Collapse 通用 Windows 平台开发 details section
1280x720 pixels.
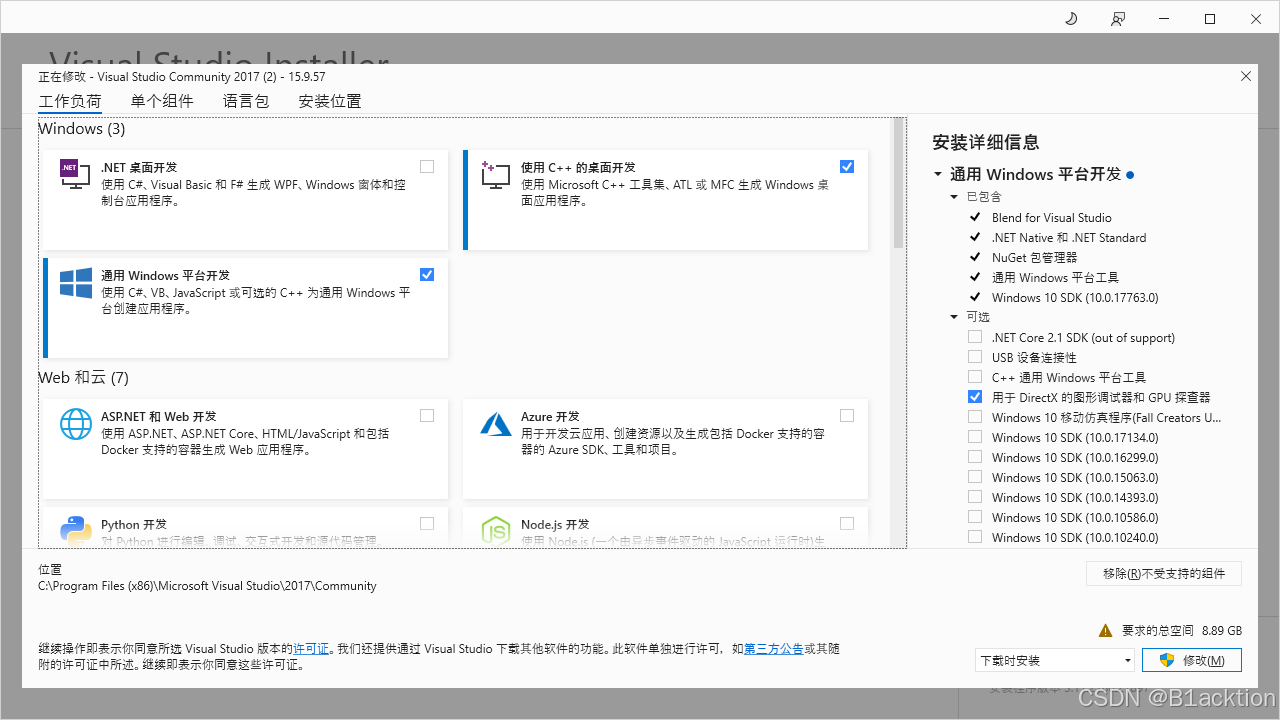[x=938, y=174]
